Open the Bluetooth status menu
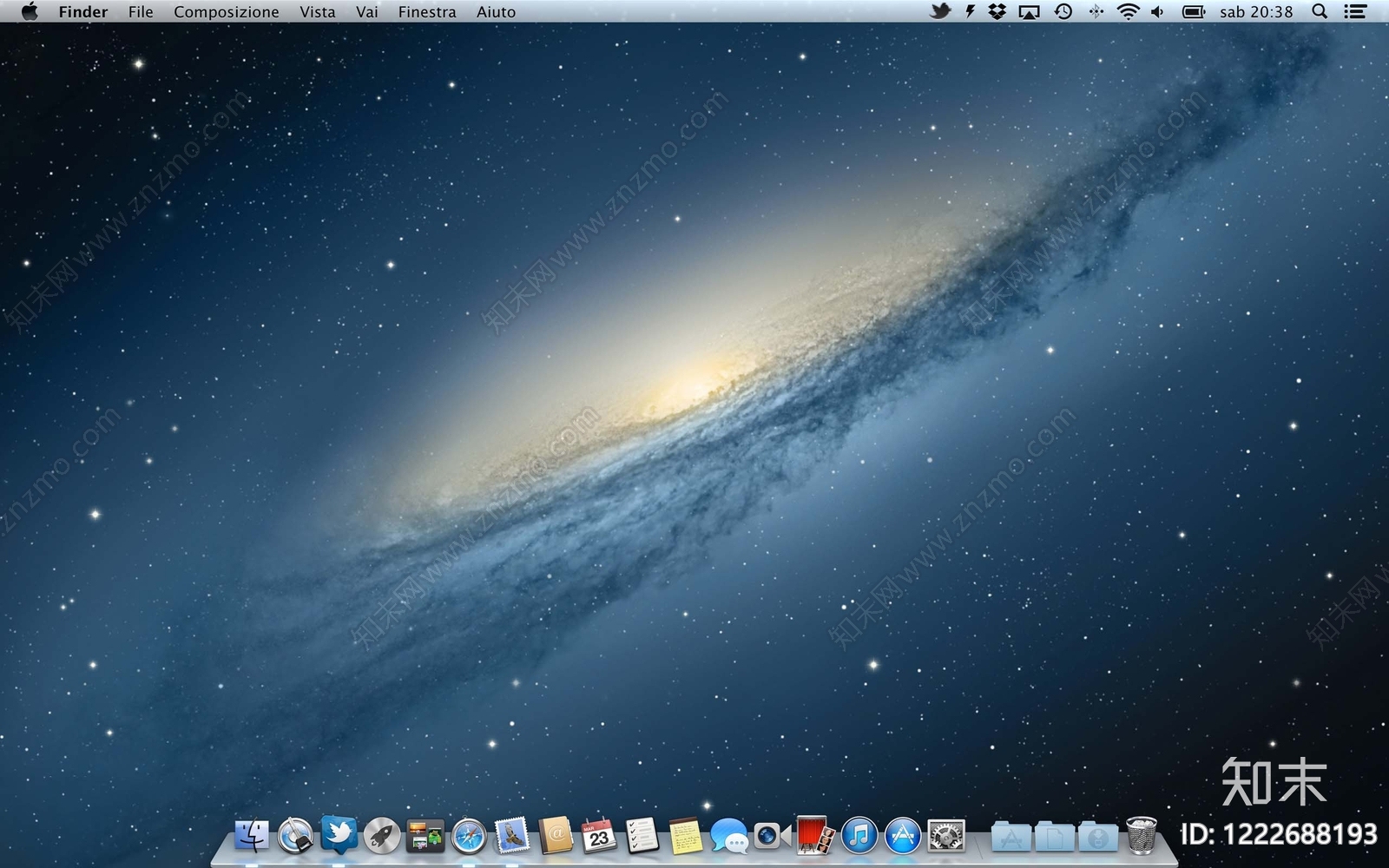 1096,11
